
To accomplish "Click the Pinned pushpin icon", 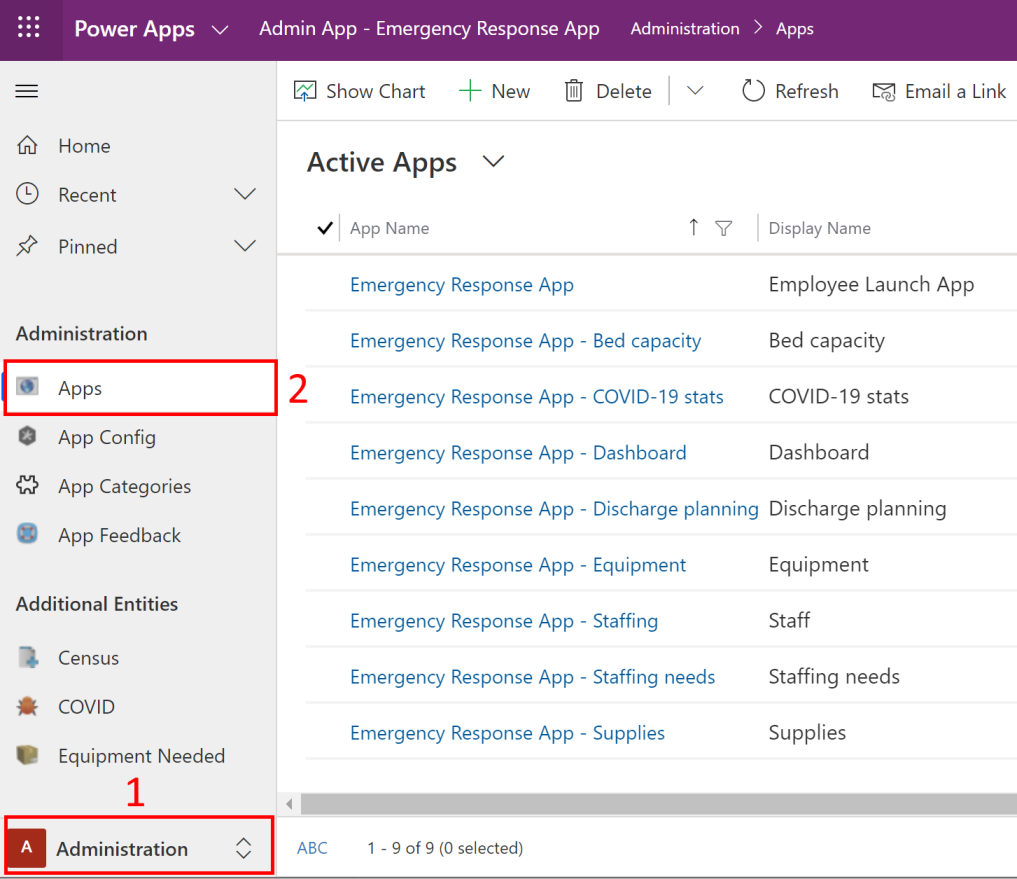I will click(x=27, y=246).
